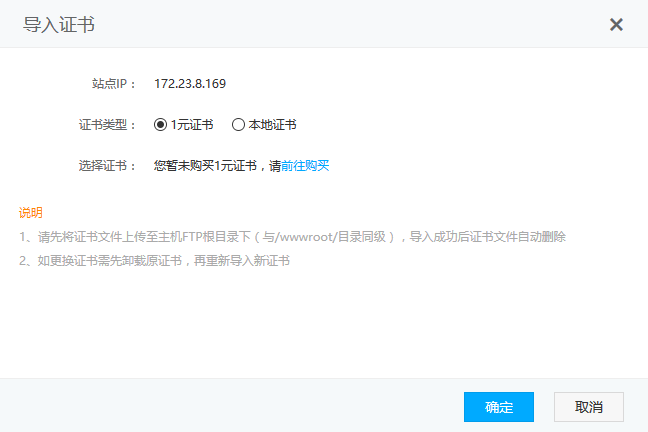Screen dimensions: 648x432
Task: Confirm import with the 确定 button
Action: click(x=498, y=407)
